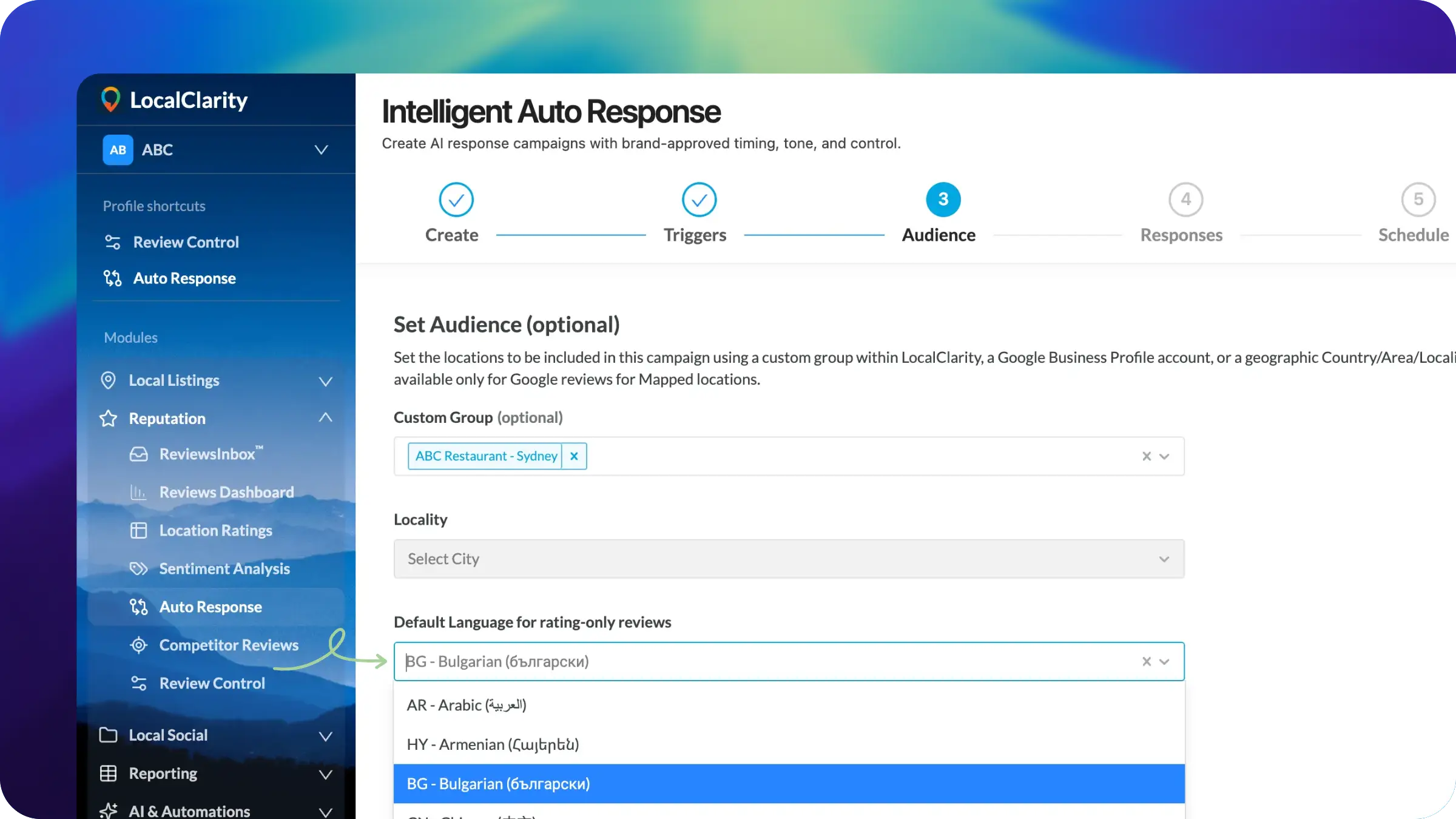Expand the Local Social module
This screenshot has width=1456, height=819.
pyautogui.click(x=326, y=736)
